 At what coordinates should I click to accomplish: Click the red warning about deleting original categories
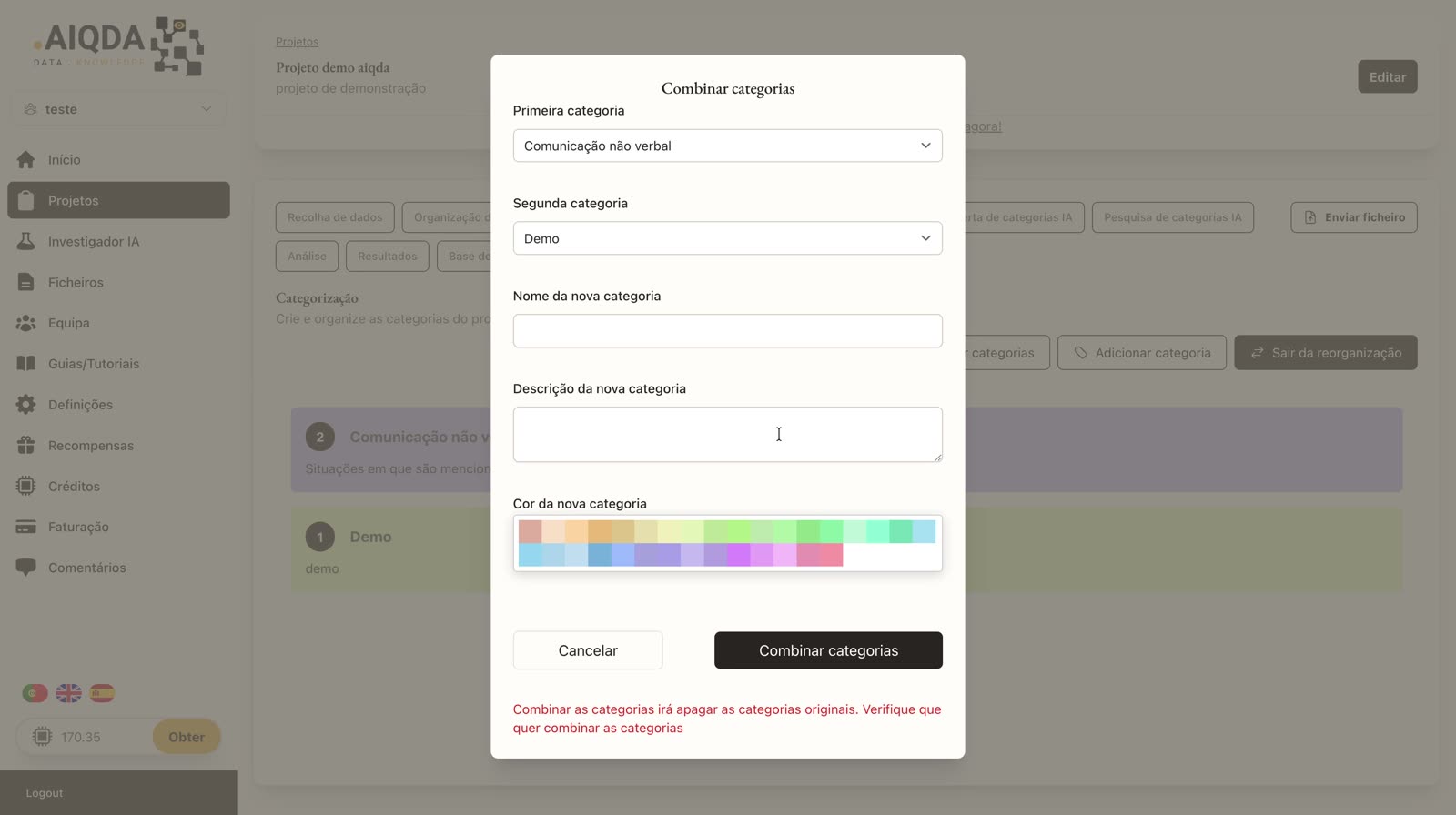pos(727,719)
